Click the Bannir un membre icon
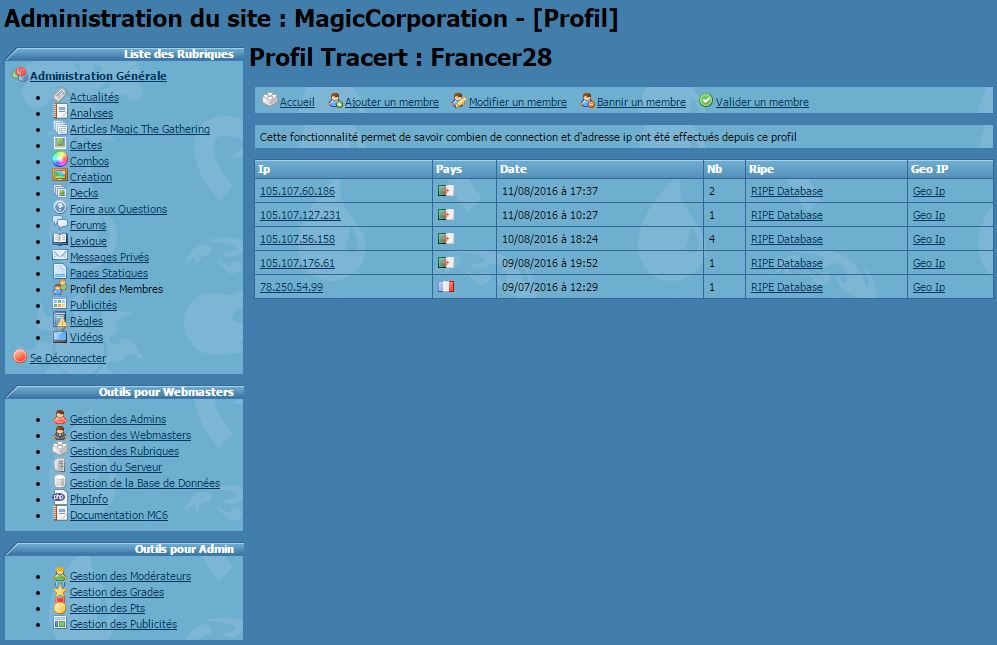Viewport: 997px width, 645px height. 588,101
